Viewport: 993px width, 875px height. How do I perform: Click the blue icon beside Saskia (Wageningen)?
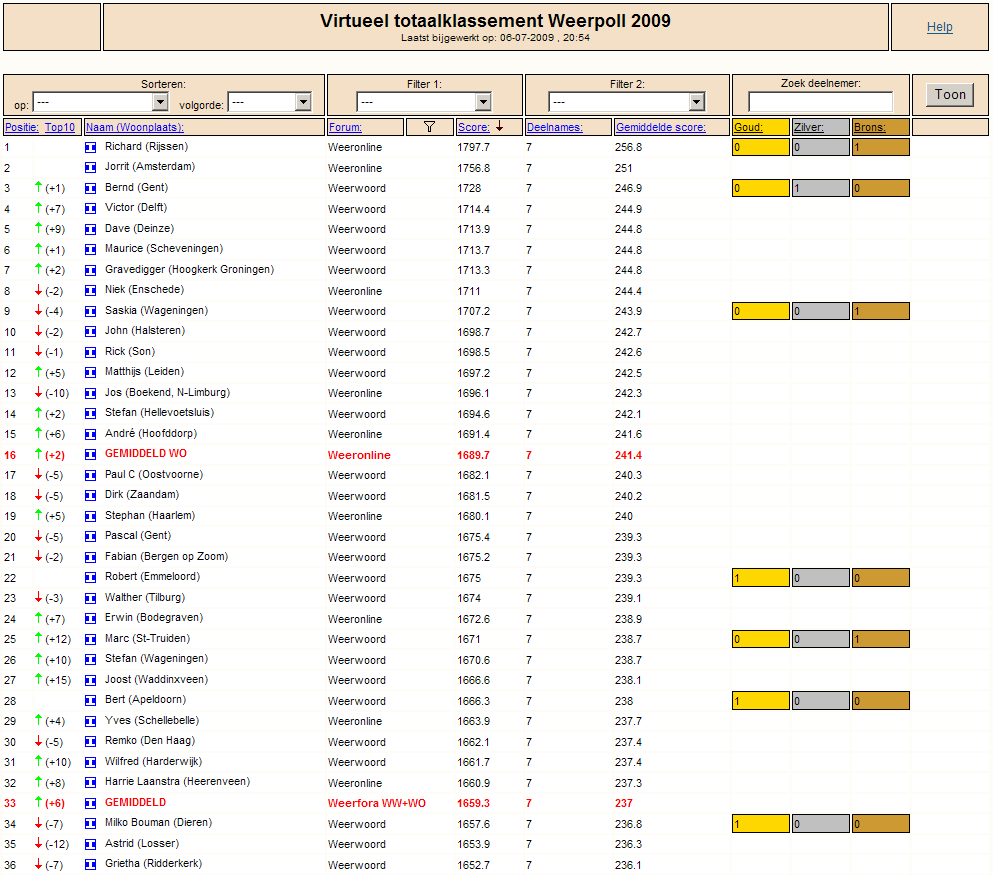(x=91, y=311)
